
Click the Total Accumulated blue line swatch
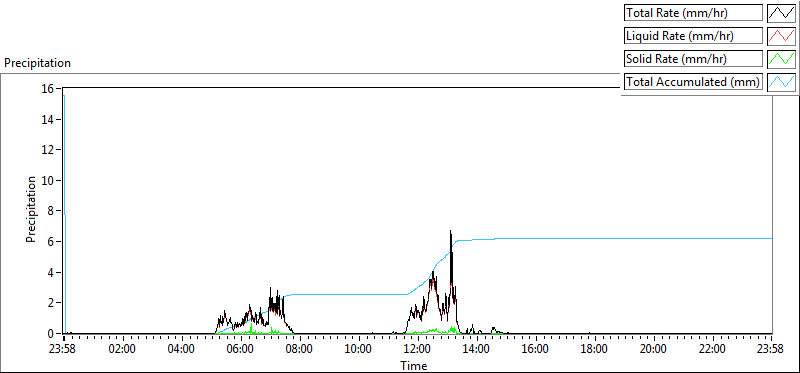pos(782,82)
